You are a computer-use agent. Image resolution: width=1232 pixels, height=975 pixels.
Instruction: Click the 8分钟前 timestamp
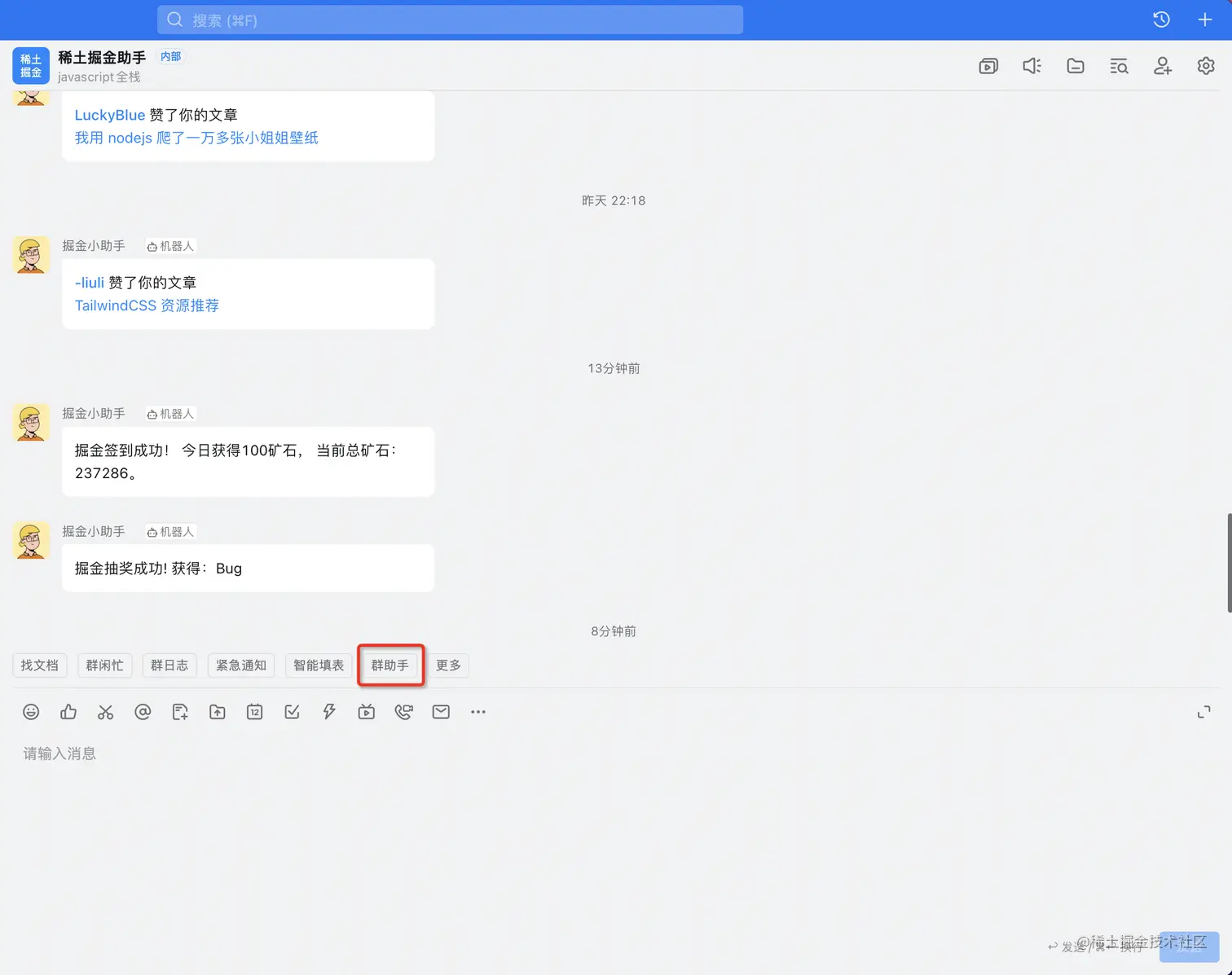[614, 631]
